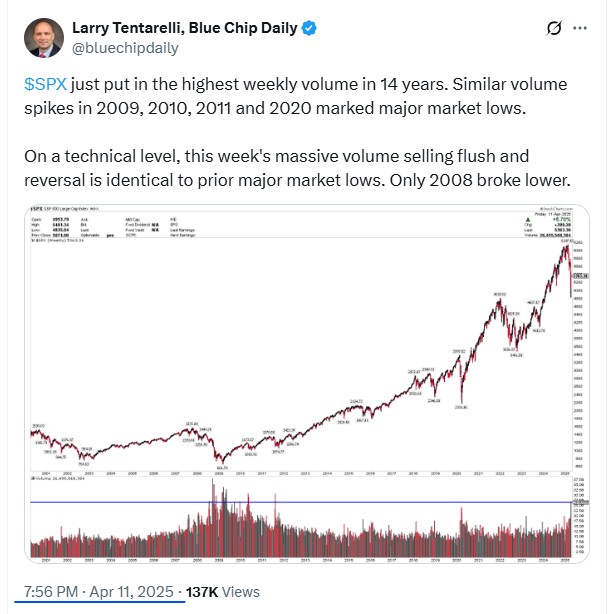
Task: Click the tallest 2008 volume spike bar
Action: point(213,517)
